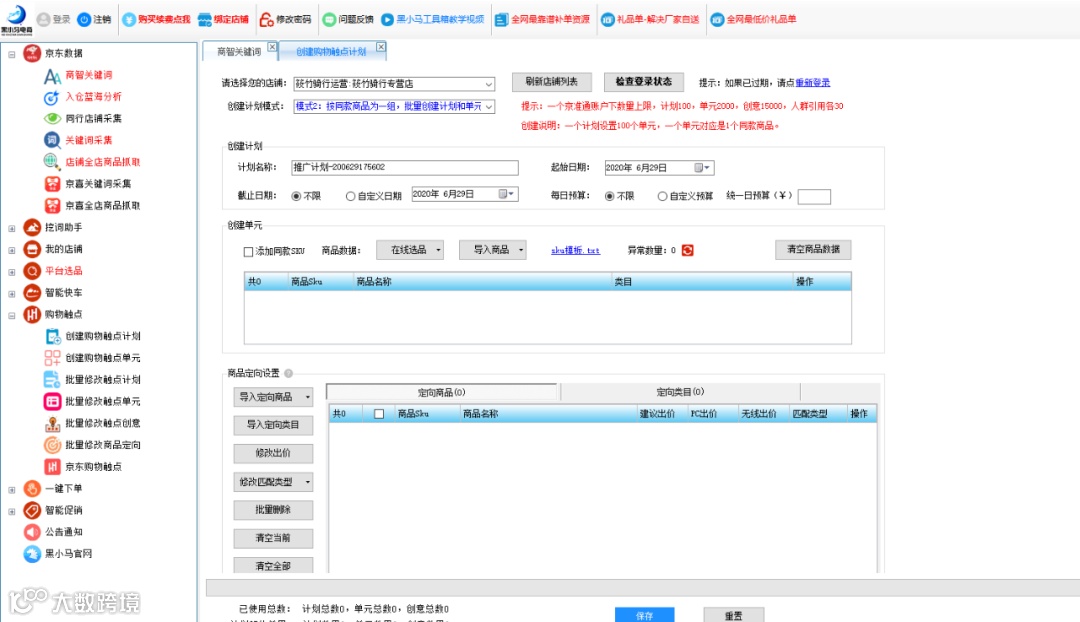Open the 起始日期 date picker
Screen dimensions: 1080x622
point(702,167)
